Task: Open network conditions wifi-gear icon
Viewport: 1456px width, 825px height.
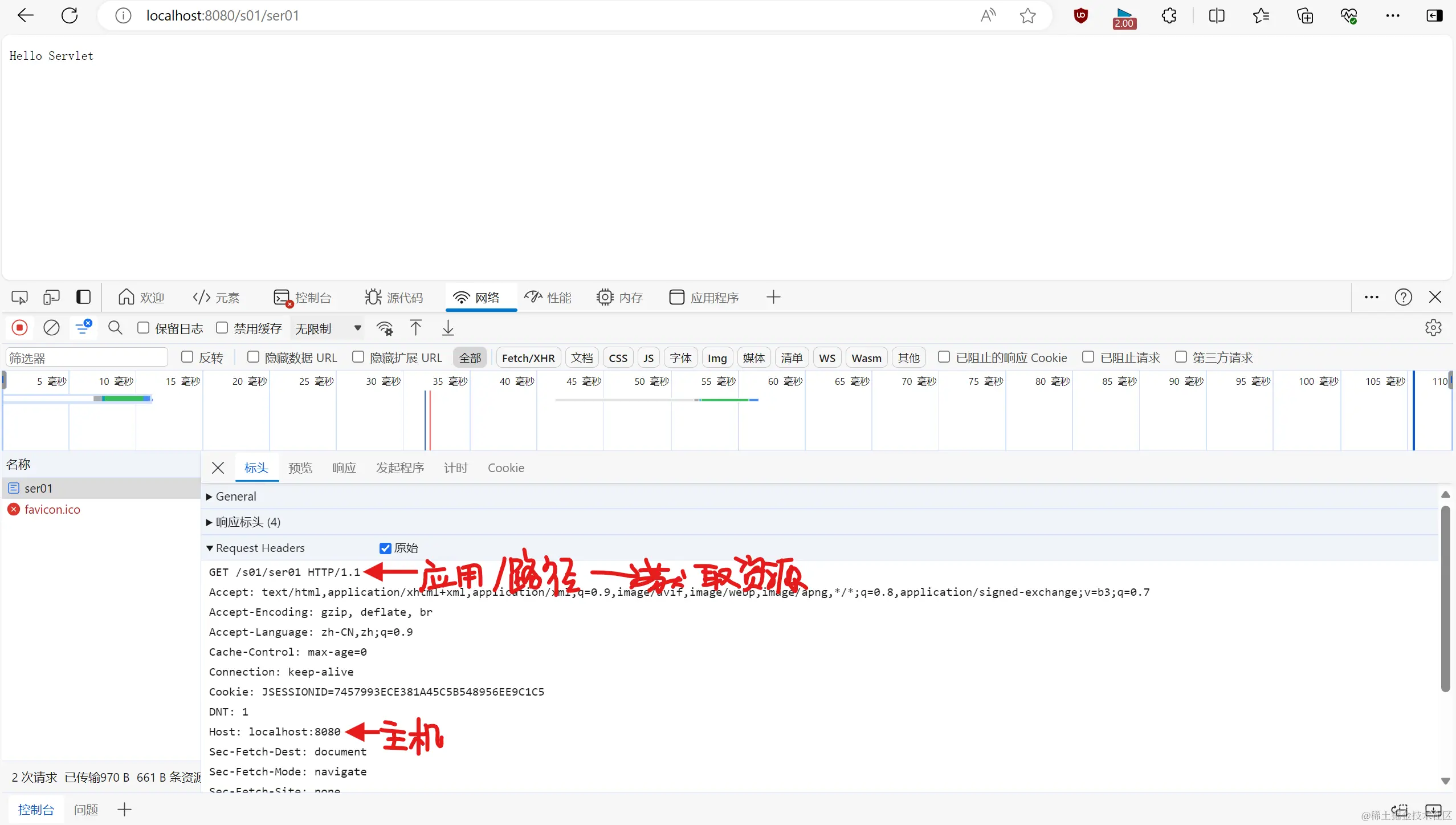Action: 385,328
